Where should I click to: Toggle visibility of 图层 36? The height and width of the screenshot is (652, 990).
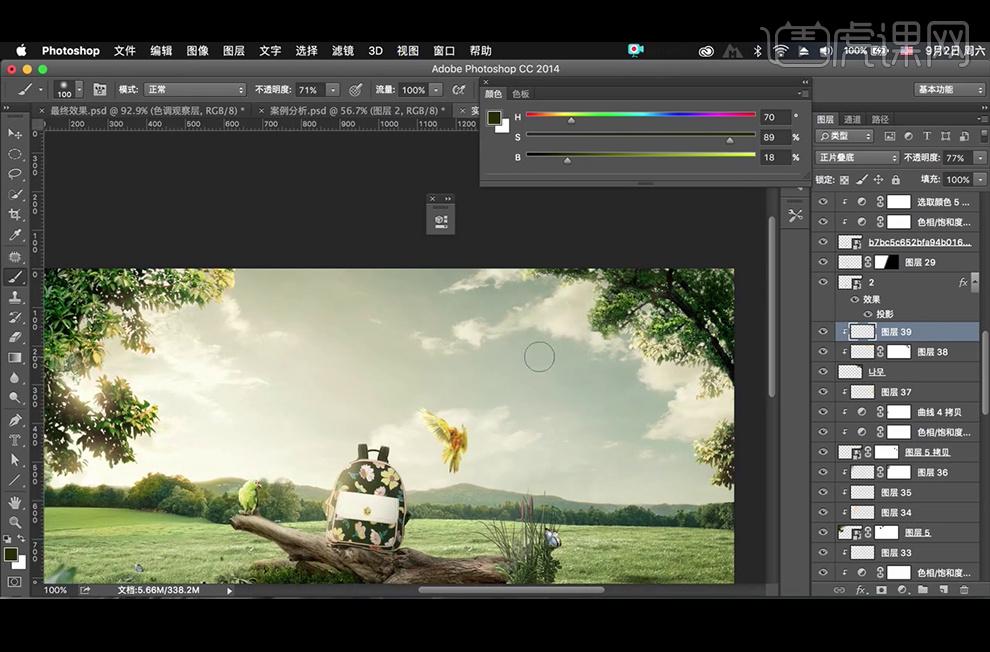823,472
